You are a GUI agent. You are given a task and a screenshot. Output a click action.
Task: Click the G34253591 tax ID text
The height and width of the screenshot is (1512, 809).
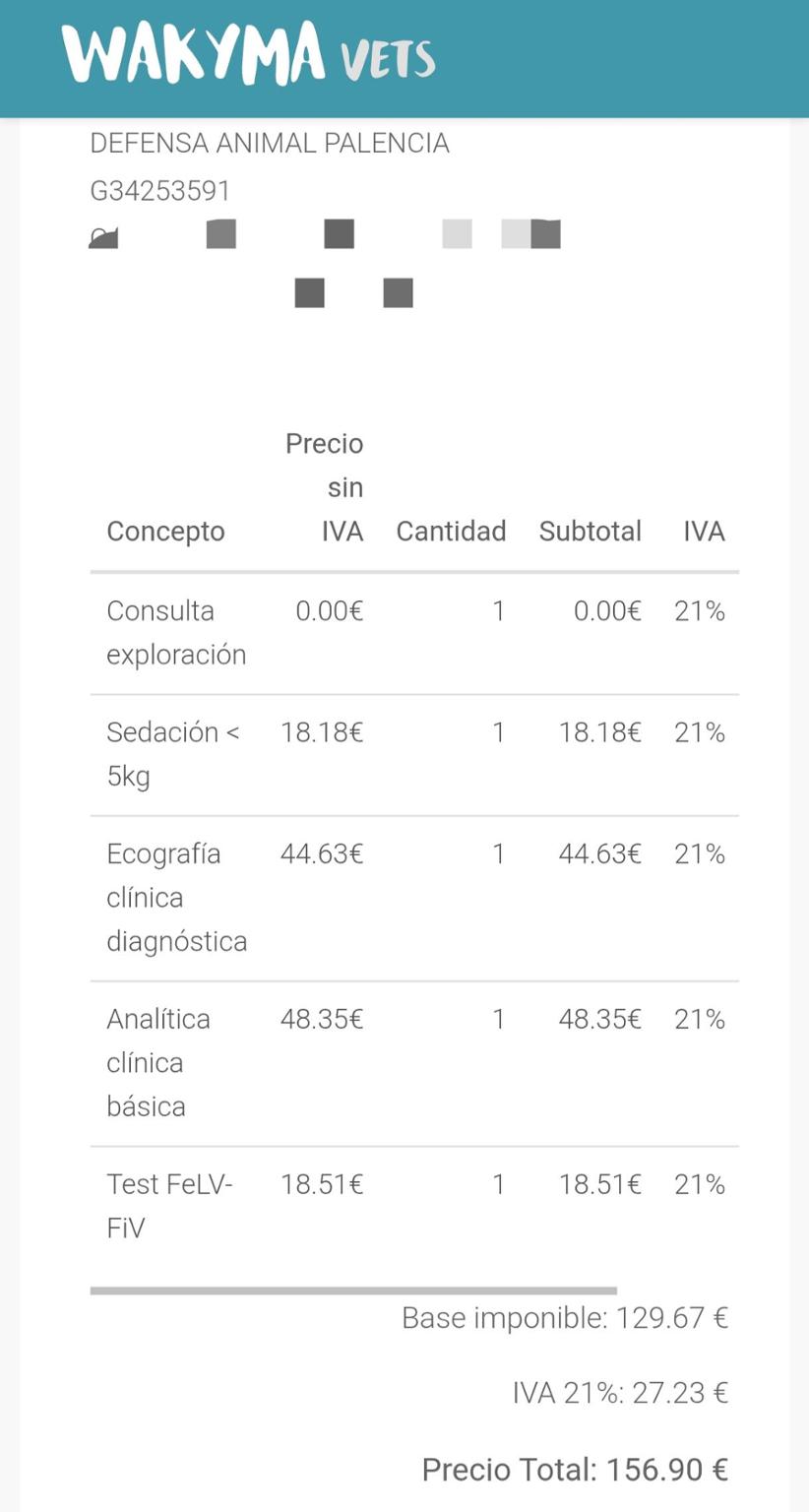(x=160, y=191)
